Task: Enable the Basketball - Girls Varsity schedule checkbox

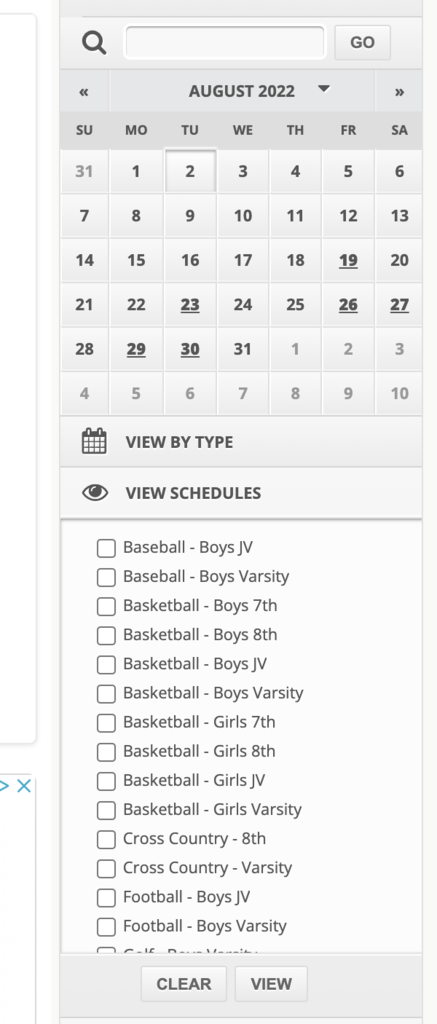Action: pos(106,810)
